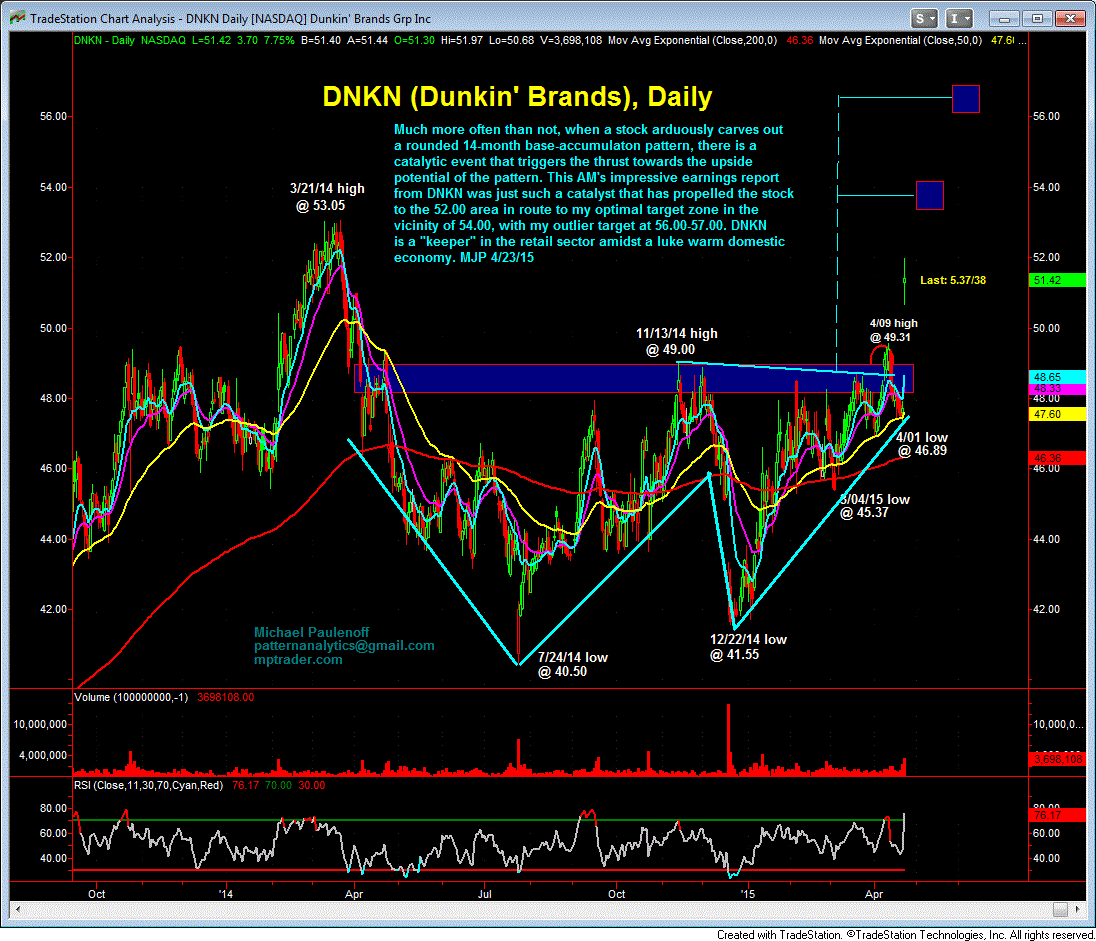Click the 'Michael Paulenoff' author text
The height and width of the screenshot is (941, 1096).
pyautogui.click(x=311, y=632)
